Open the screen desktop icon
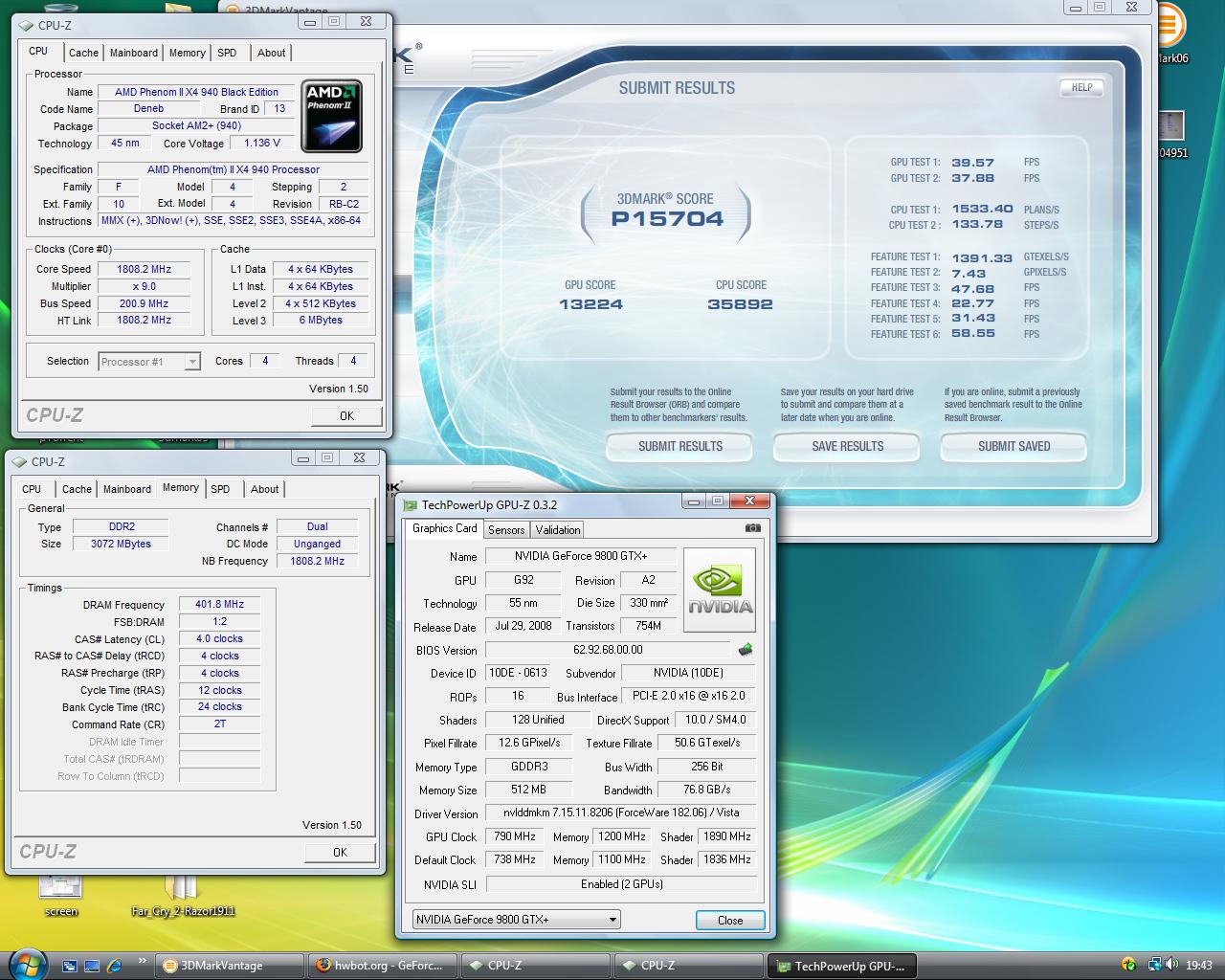 click(x=60, y=896)
